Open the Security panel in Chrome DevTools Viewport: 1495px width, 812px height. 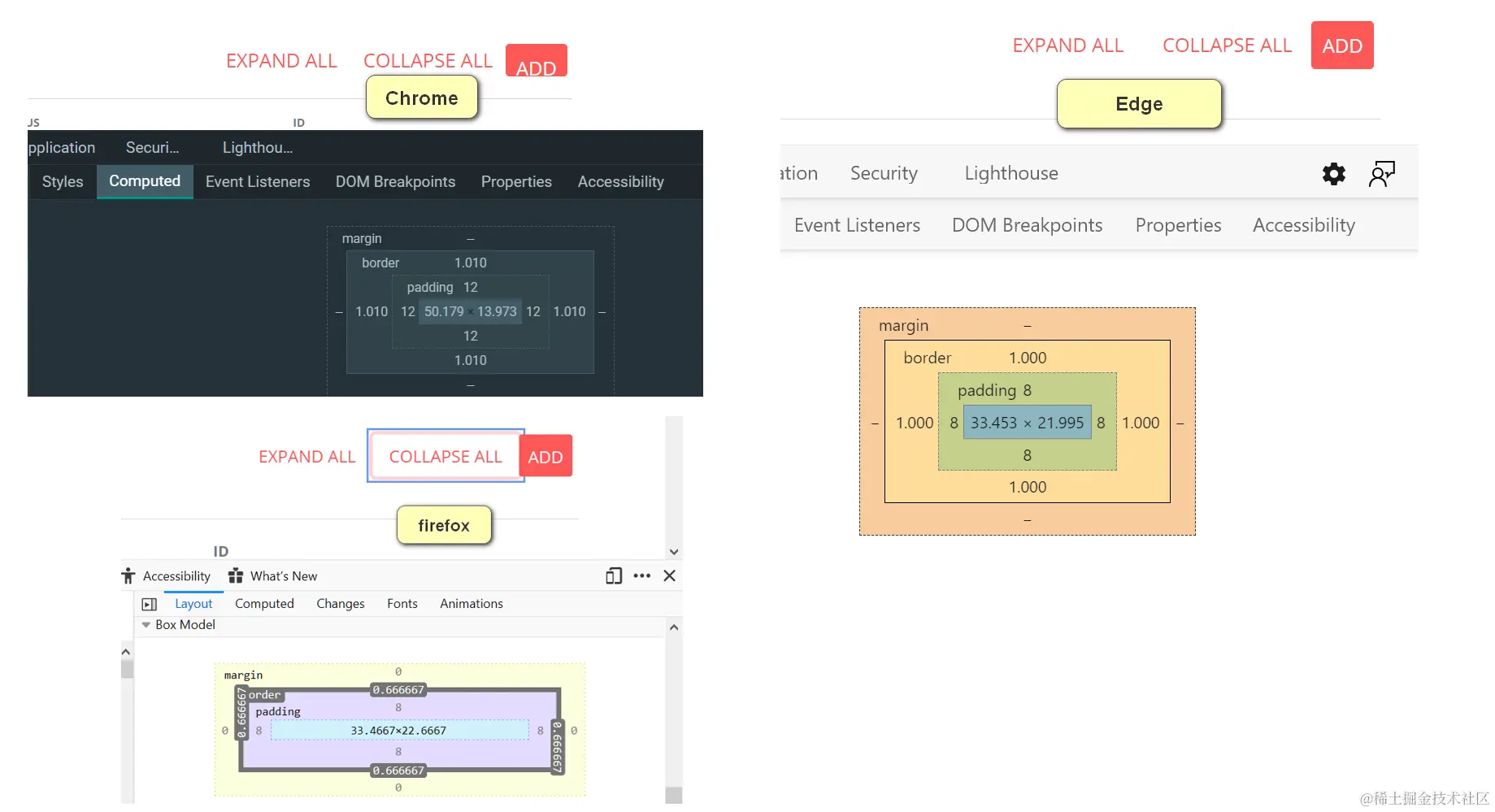[152, 147]
